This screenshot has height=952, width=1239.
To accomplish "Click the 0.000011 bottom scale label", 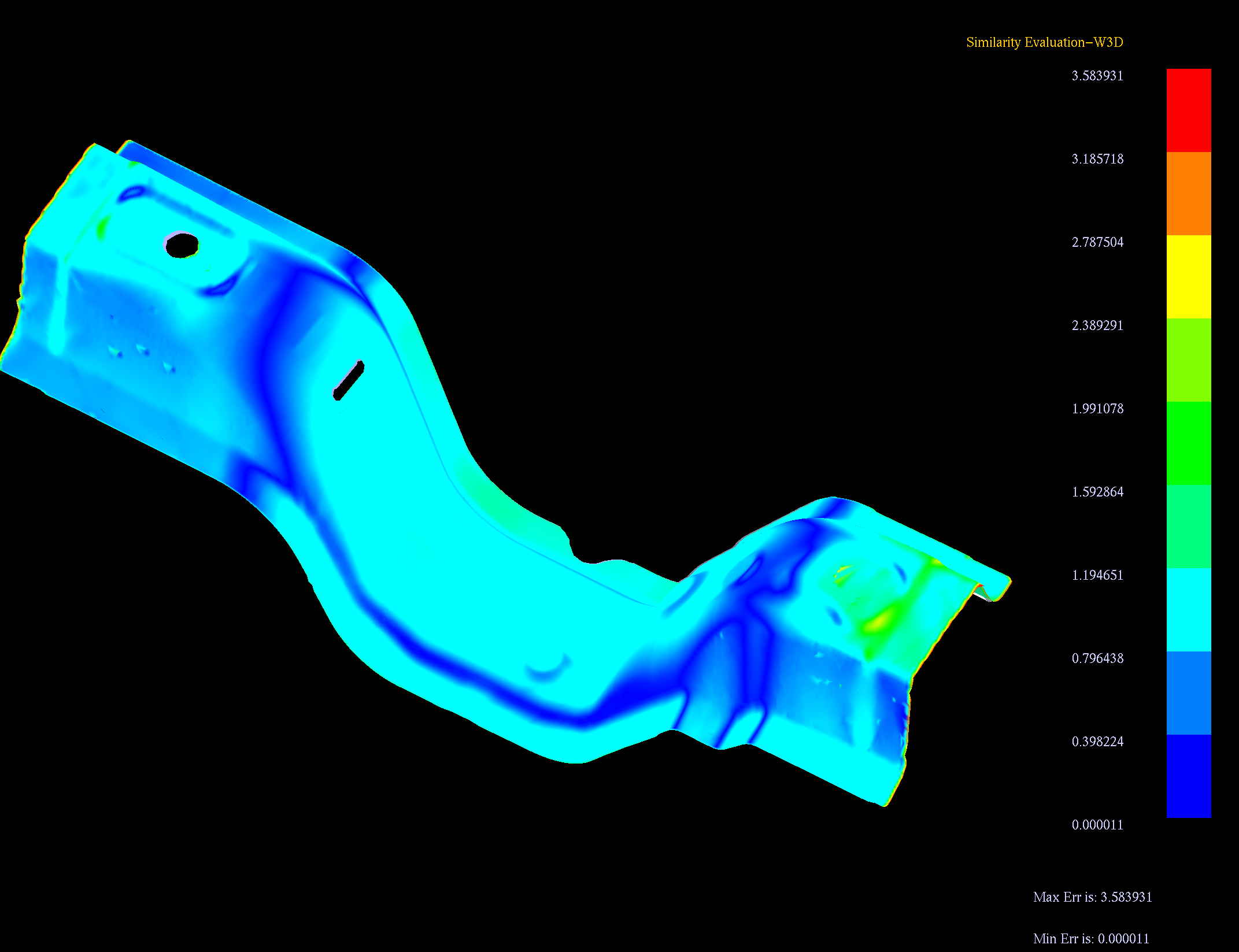I will click(1097, 825).
